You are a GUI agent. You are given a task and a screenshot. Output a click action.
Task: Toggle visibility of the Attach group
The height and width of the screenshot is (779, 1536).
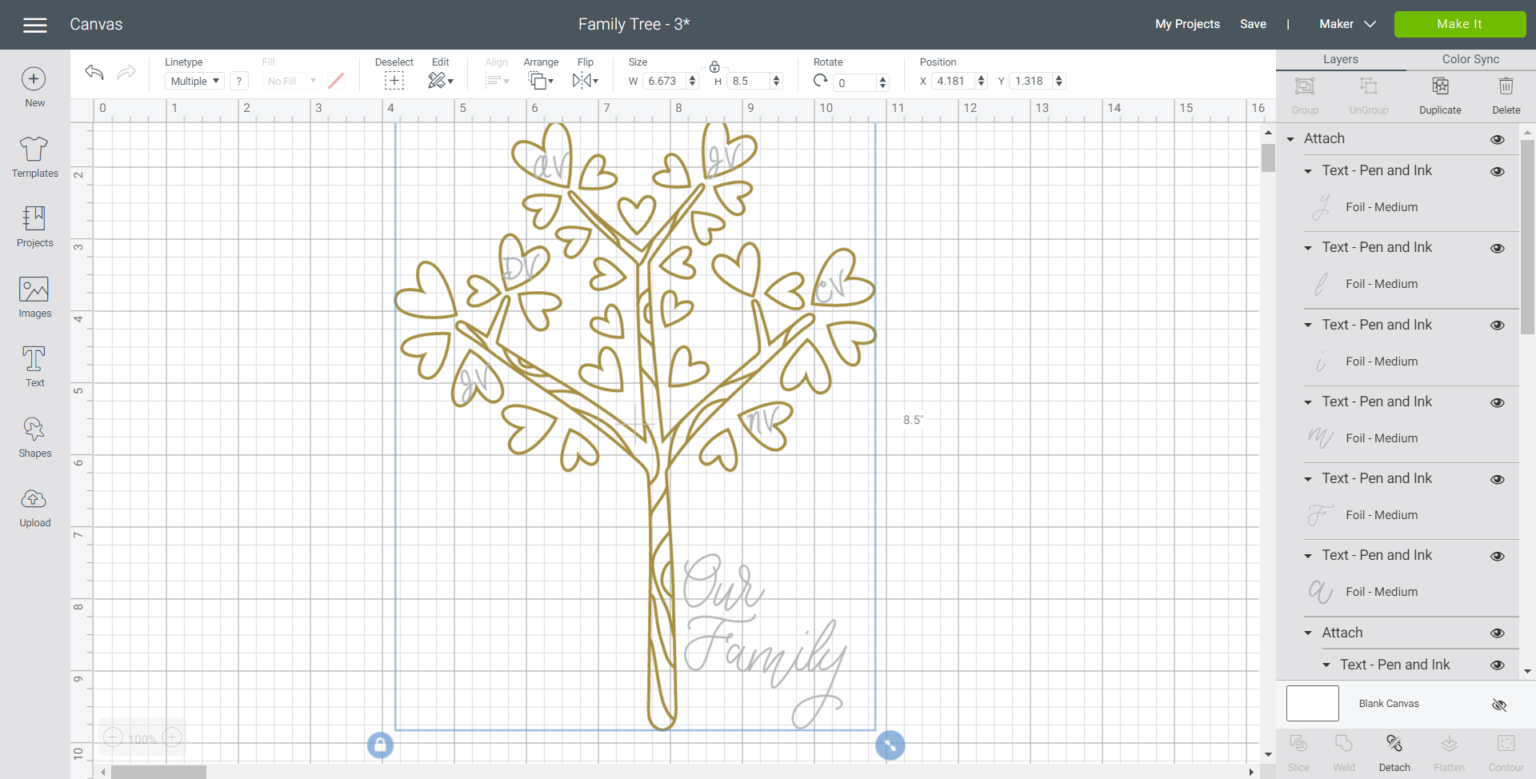click(x=1497, y=139)
